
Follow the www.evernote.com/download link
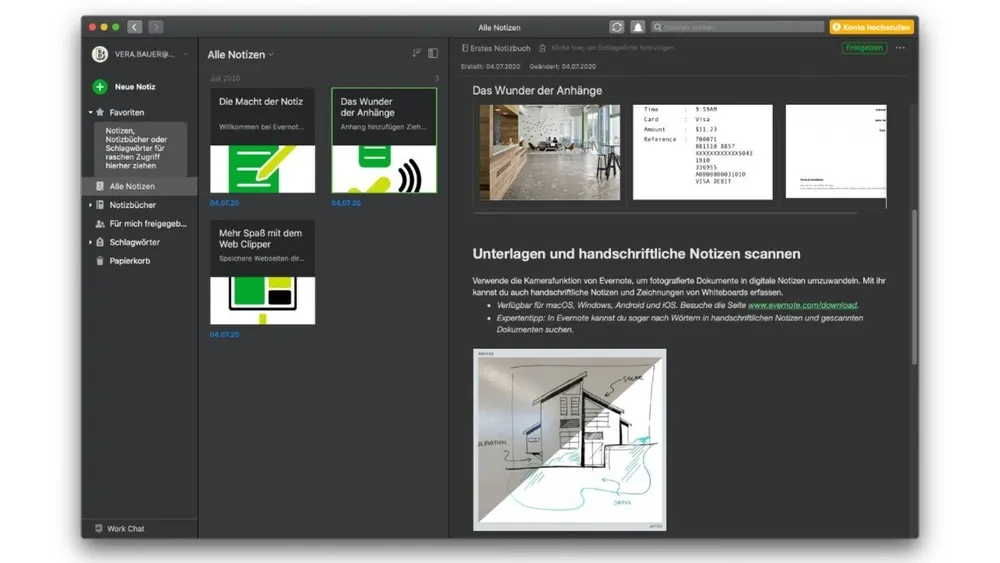[x=802, y=305]
